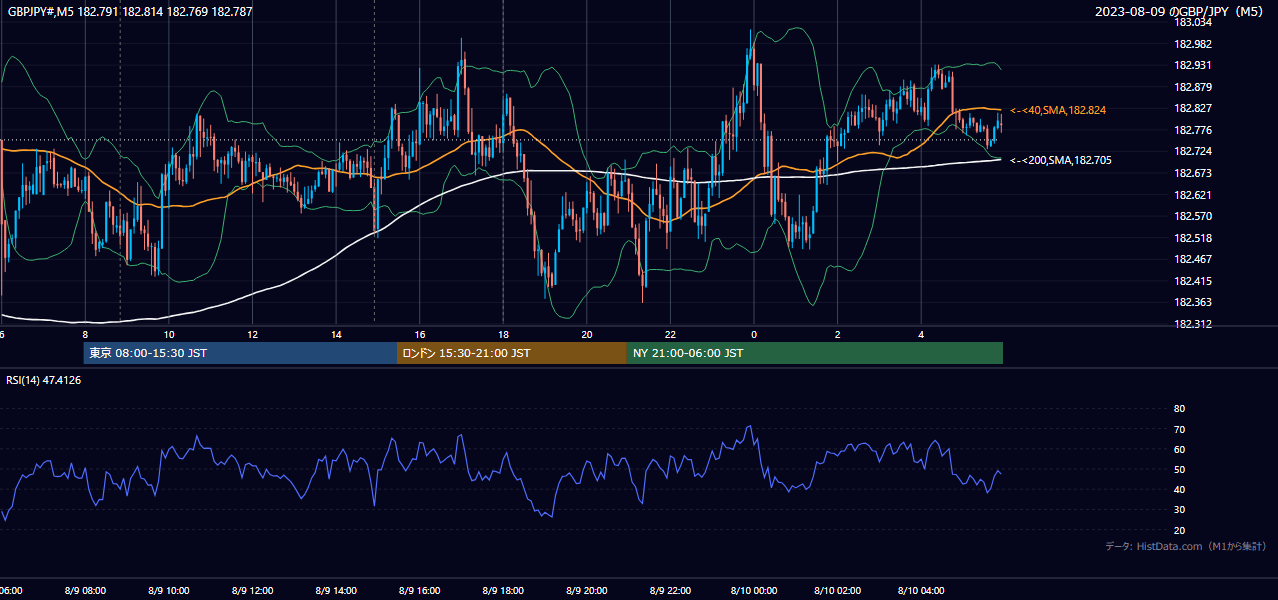This screenshot has height=600, width=1278.
Task: Click the 8/9 18:00 bottom date label
Action: pyautogui.click(x=503, y=590)
